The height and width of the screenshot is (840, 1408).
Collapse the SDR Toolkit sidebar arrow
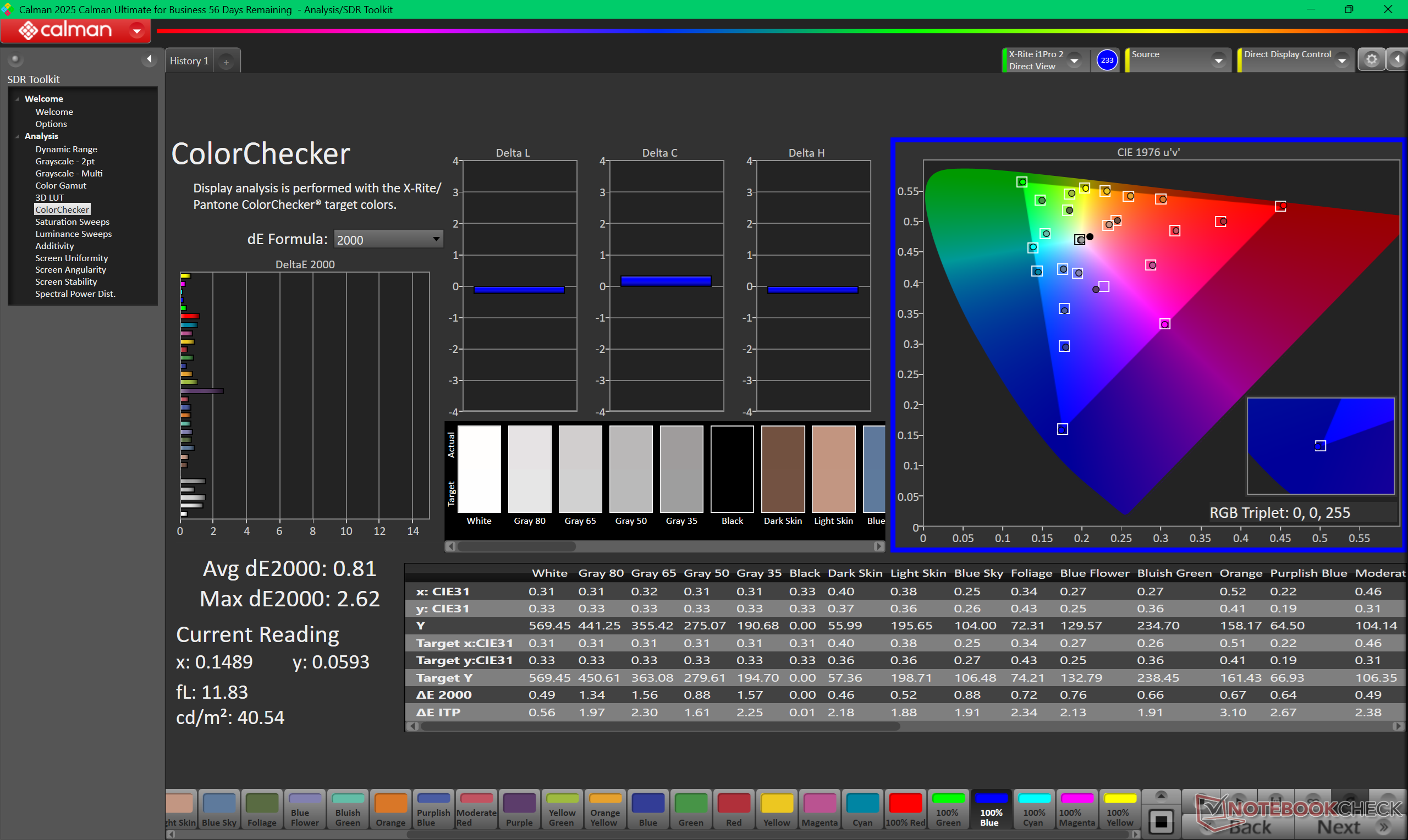pos(149,59)
